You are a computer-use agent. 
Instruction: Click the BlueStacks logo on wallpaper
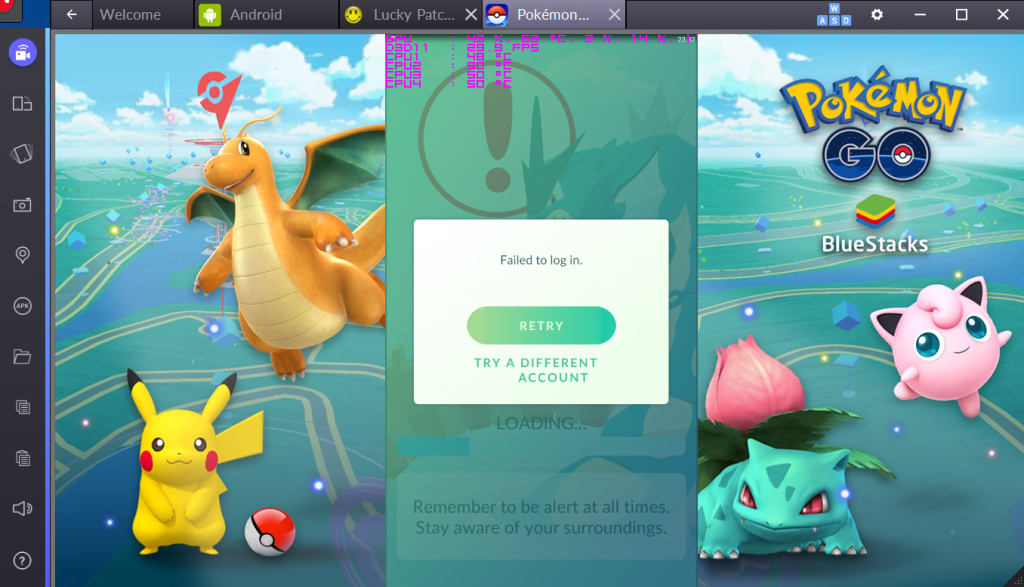(874, 224)
